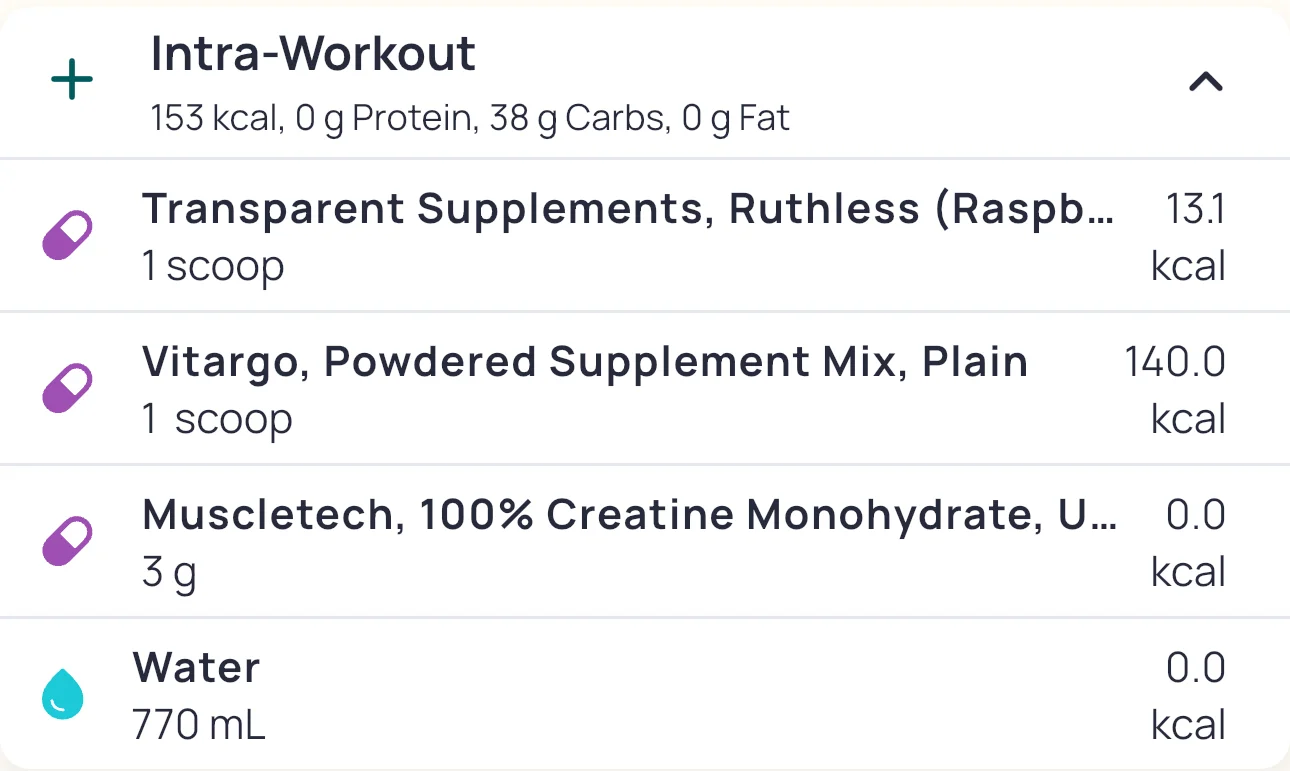Click pill icon beside Muscletech Creatine
Image resolution: width=1290 pixels, height=771 pixels.
68,542
